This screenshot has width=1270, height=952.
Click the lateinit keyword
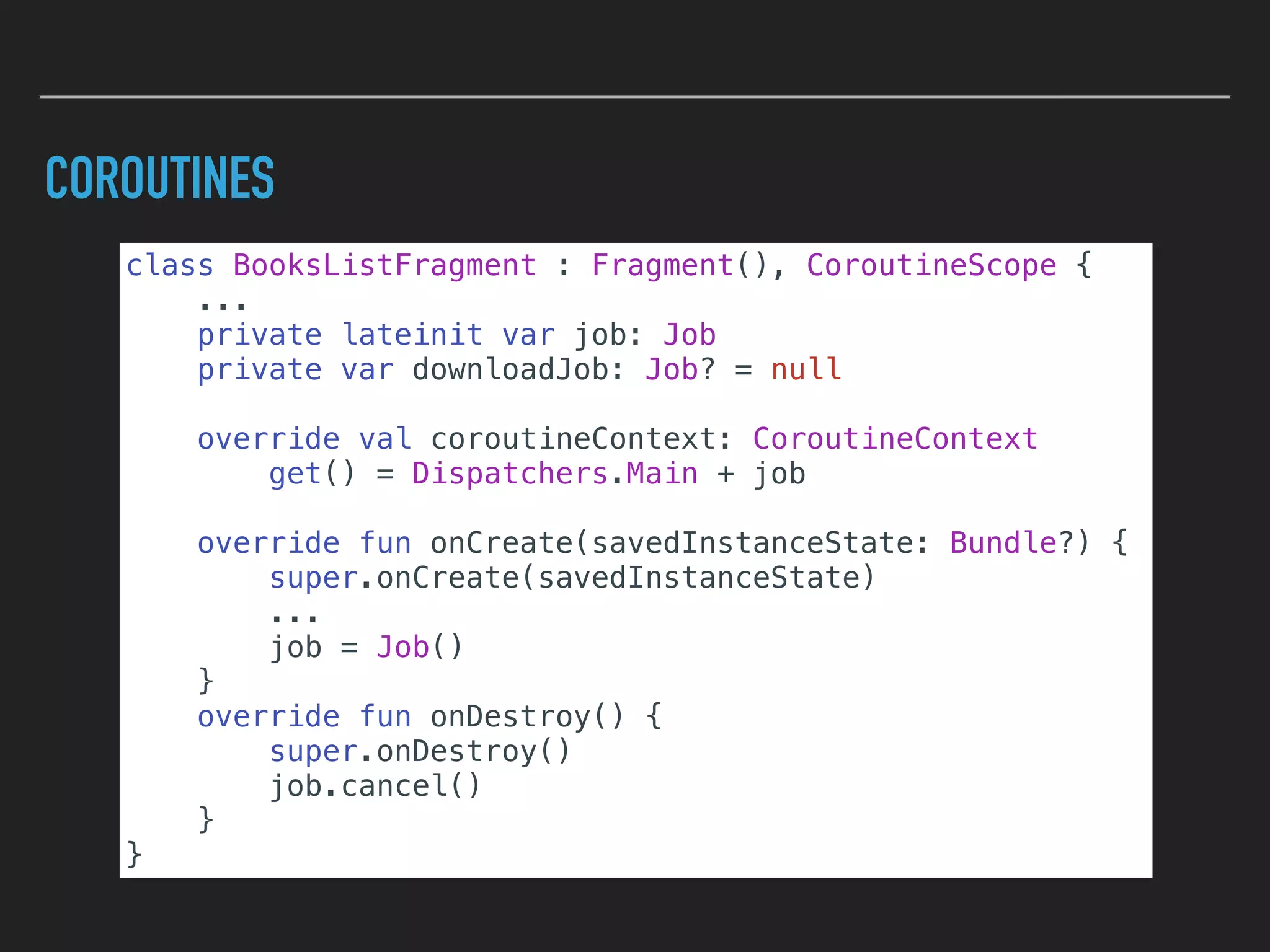click(412, 335)
